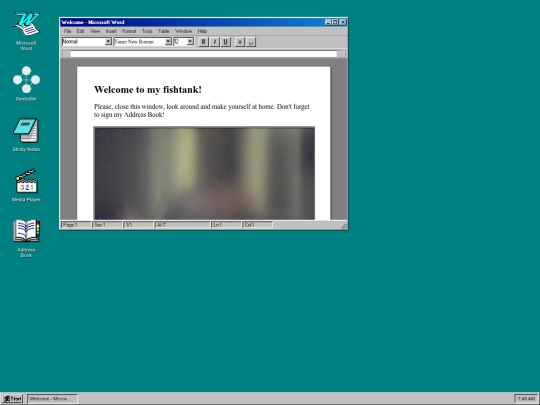Open the View menu
The width and height of the screenshot is (540, 405).
click(x=95, y=31)
